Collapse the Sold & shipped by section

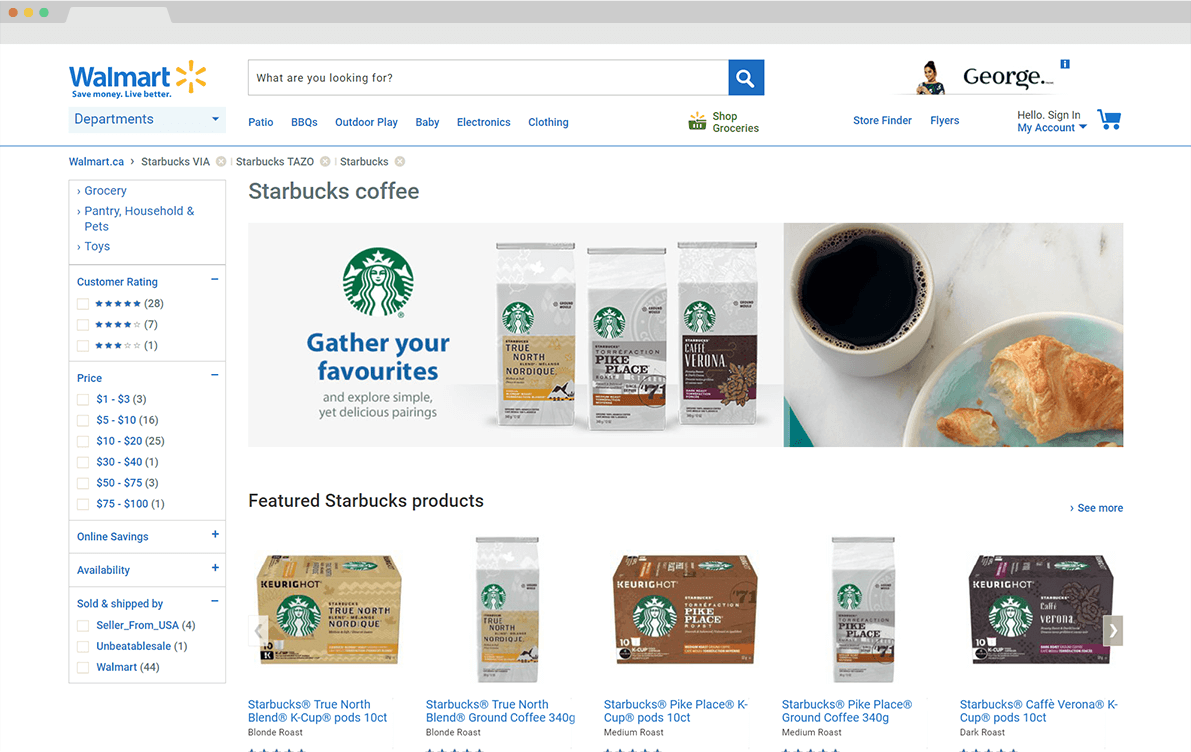[x=215, y=602]
